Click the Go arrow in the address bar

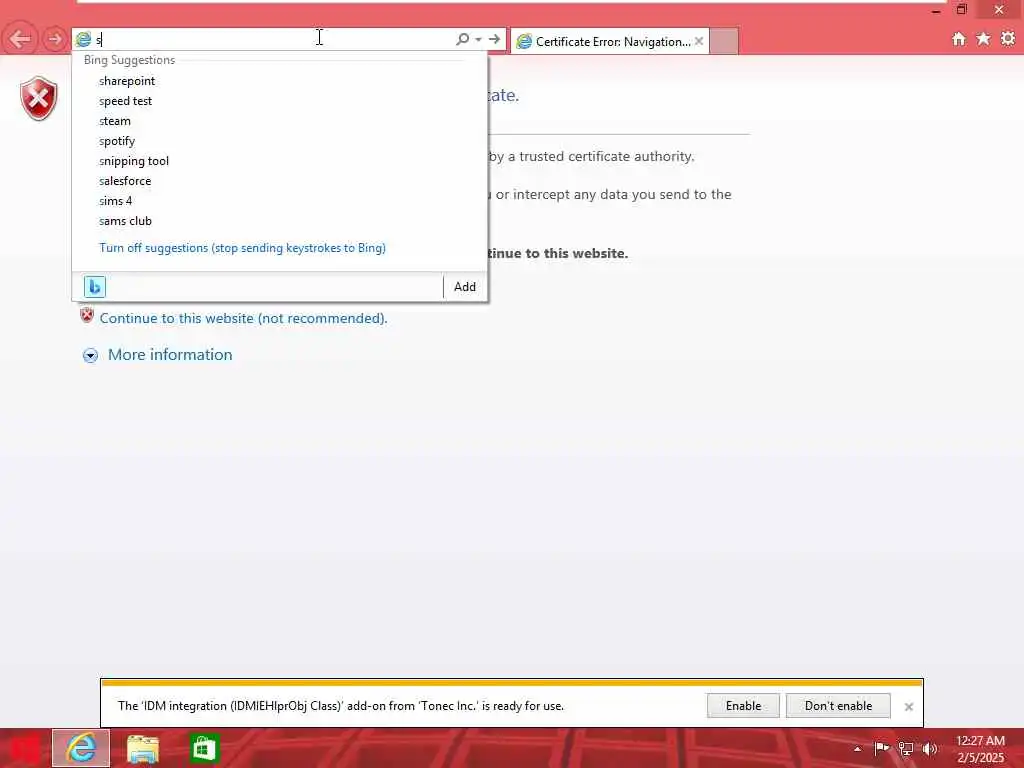coord(494,39)
